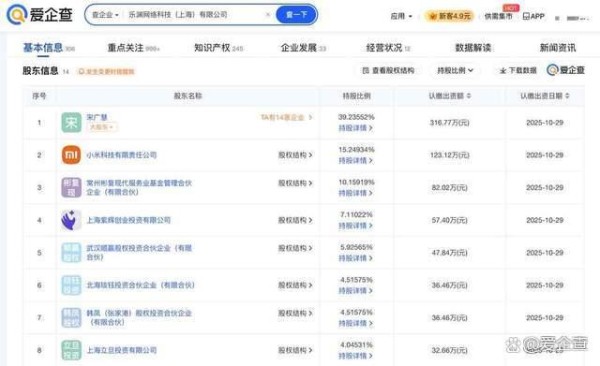600x366 pixels.
Task: Sort by 认缴出资日期 column header arrows
Action: 567,96
